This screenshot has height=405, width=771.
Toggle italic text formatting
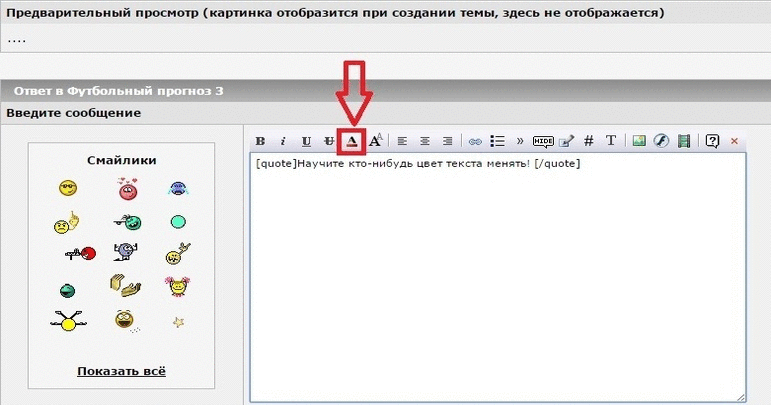coord(283,141)
